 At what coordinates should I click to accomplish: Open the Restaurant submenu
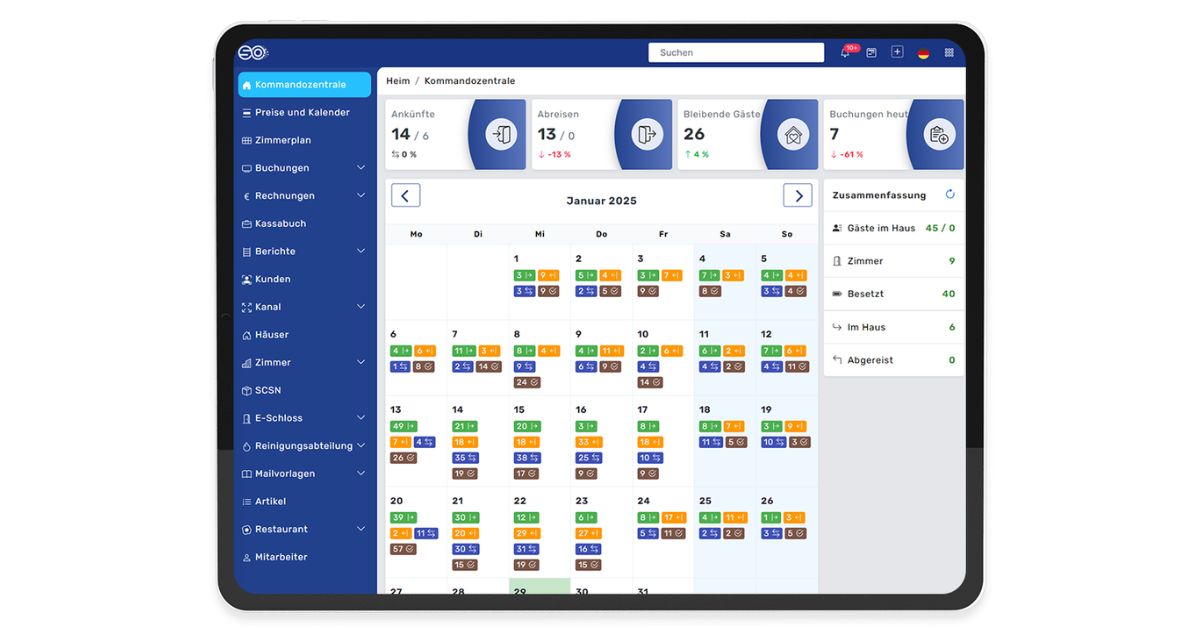click(x=283, y=529)
